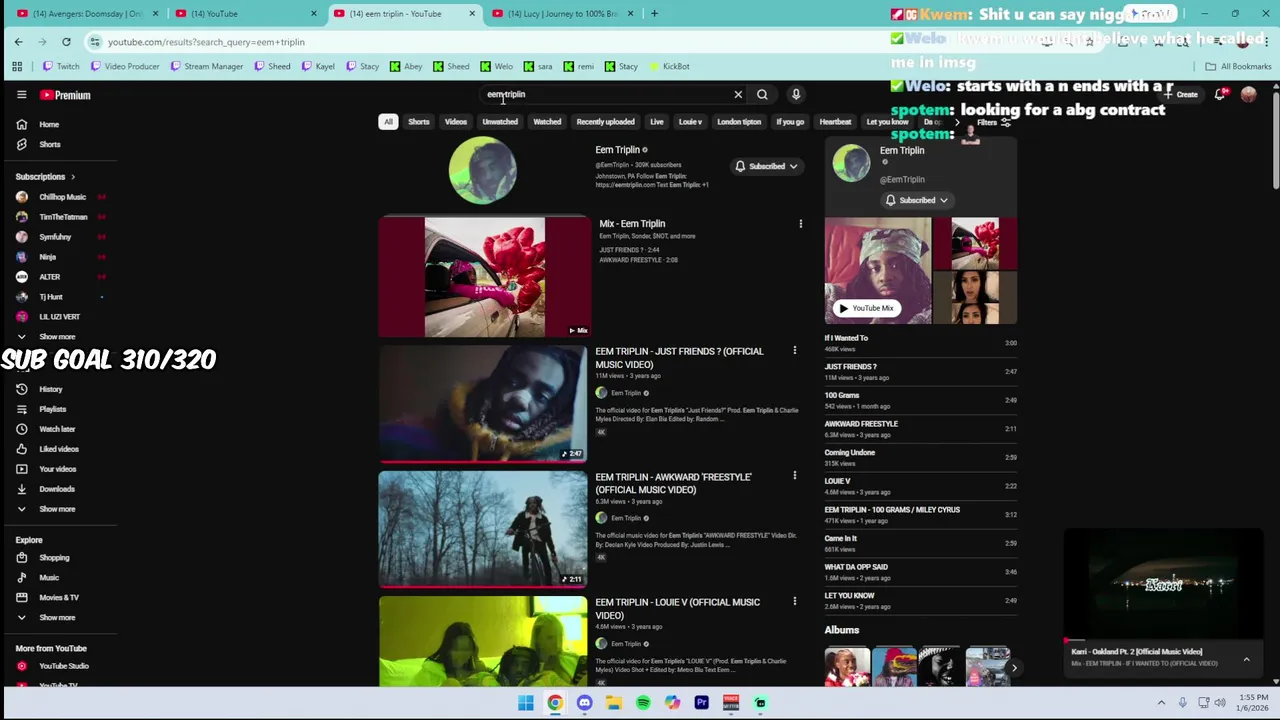This screenshot has width=1280, height=720.
Task: Open Discord from the taskbar
Action: [x=584, y=703]
